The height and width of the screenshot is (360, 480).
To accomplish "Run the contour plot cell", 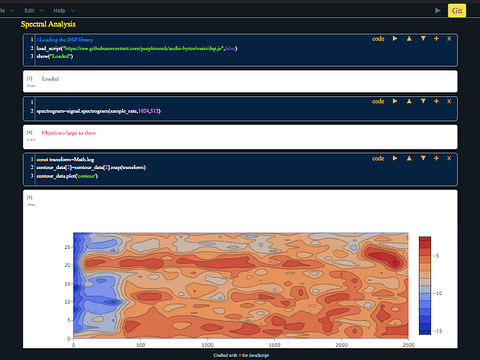I will [395, 158].
